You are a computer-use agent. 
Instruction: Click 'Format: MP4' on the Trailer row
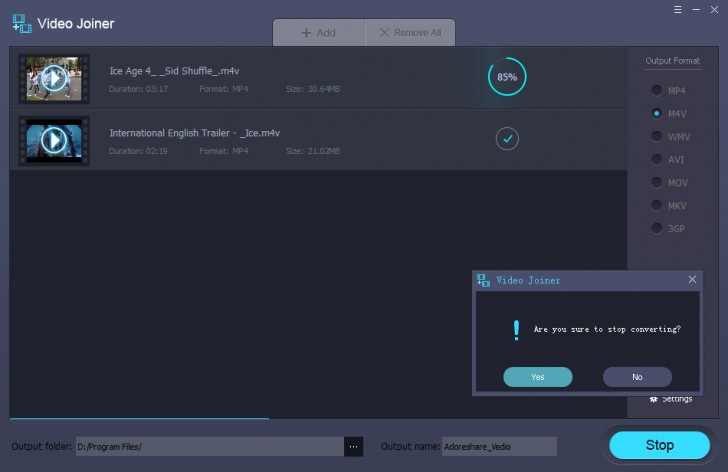(224, 151)
